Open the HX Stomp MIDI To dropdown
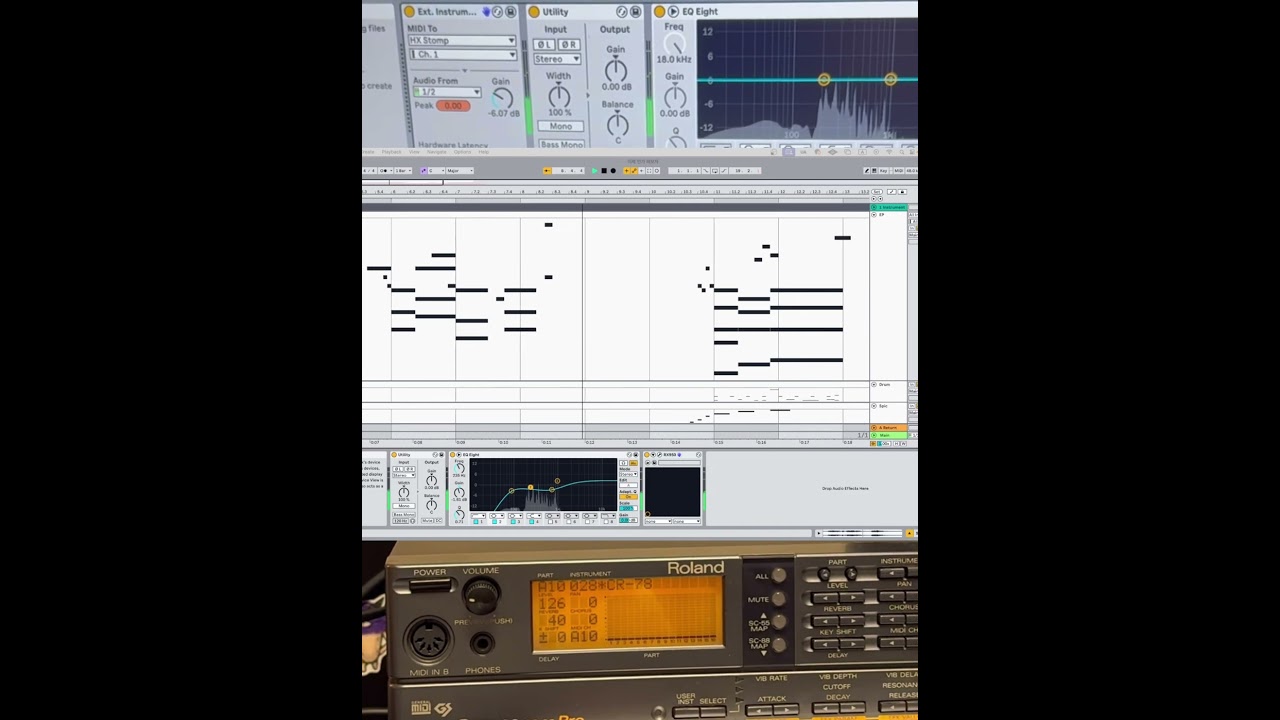 tap(461, 41)
